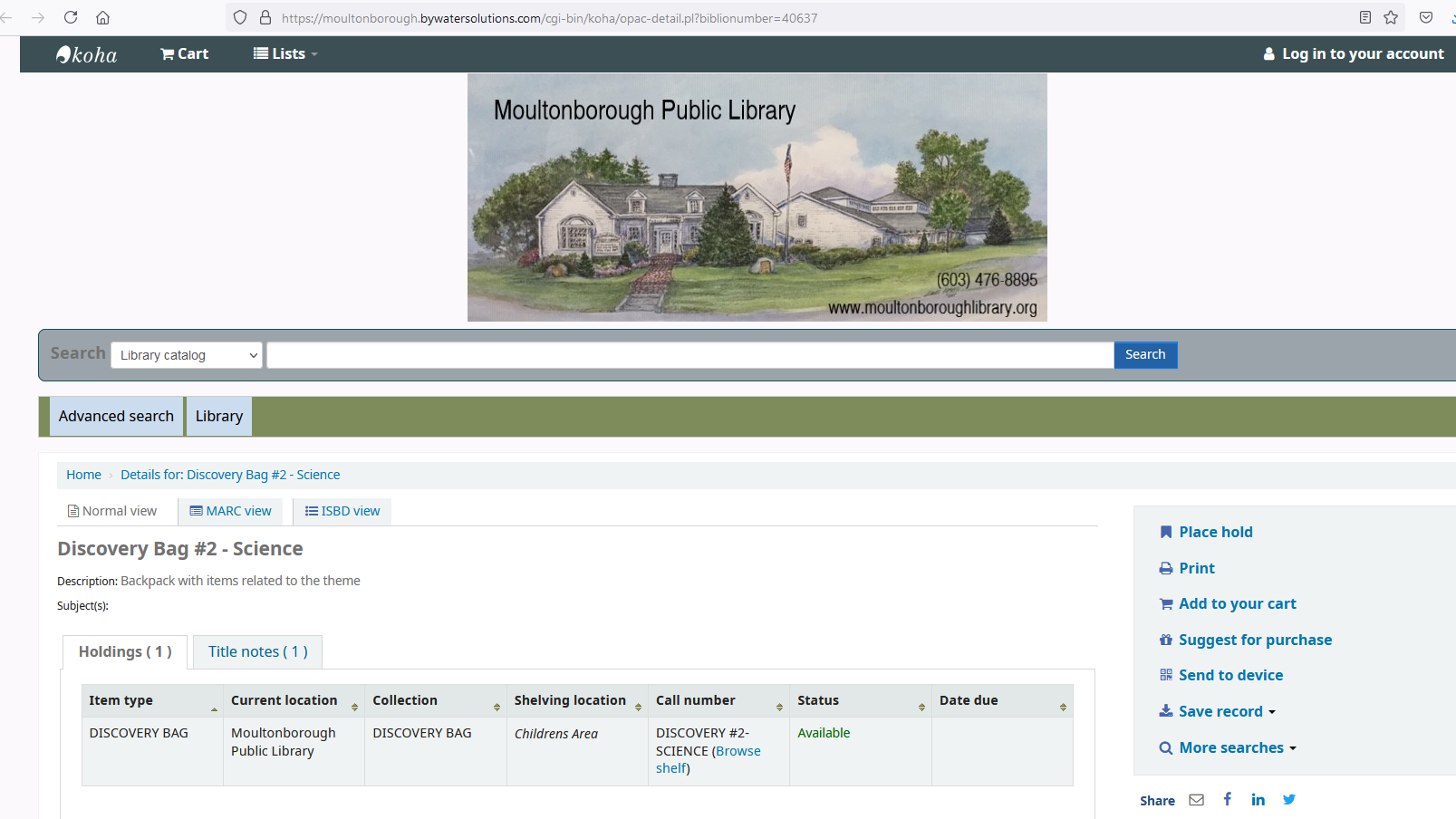Image resolution: width=1456 pixels, height=819 pixels.
Task: Click Print link
Action: point(1187,568)
